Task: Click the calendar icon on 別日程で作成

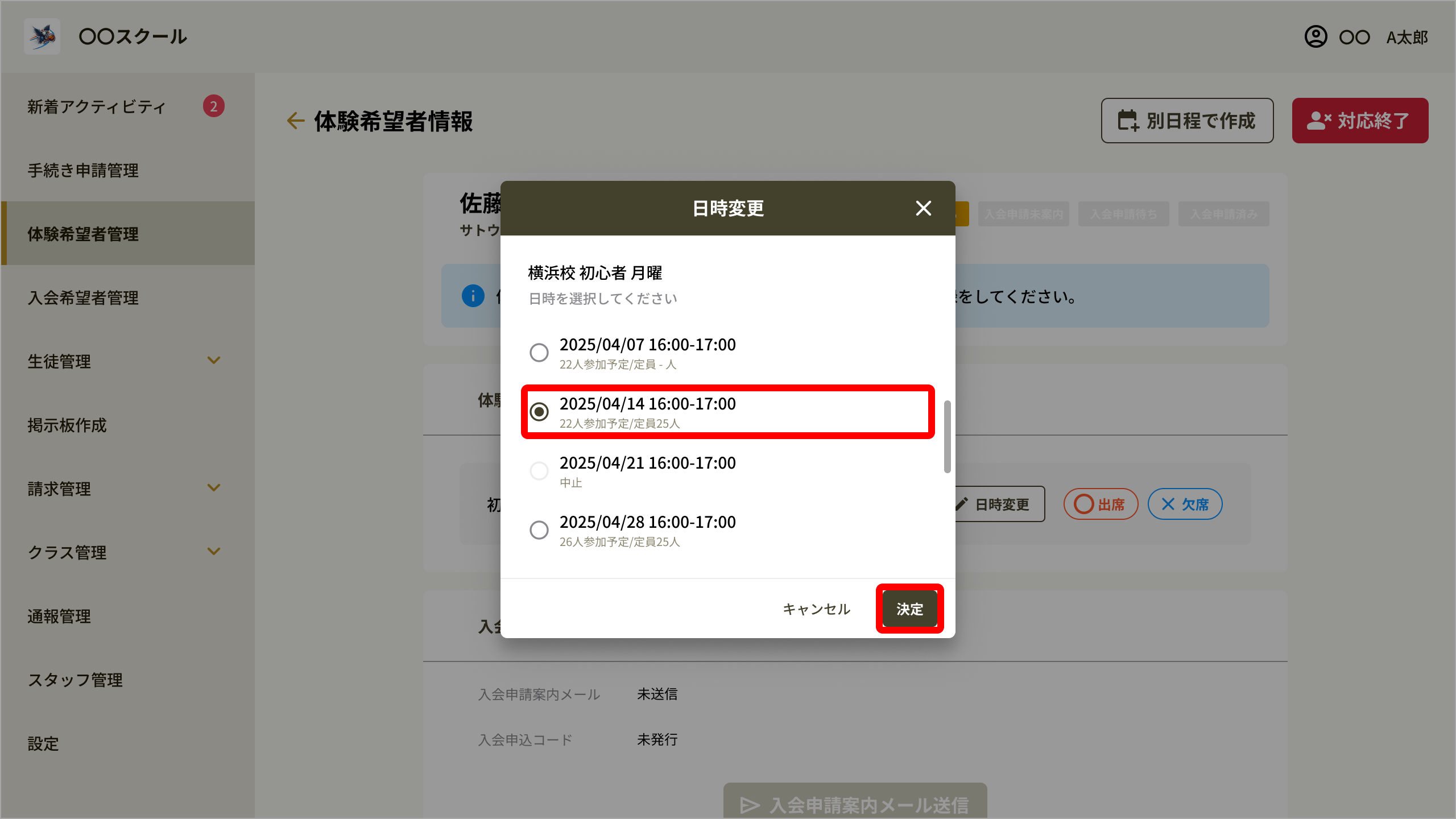Action: pos(1128,121)
